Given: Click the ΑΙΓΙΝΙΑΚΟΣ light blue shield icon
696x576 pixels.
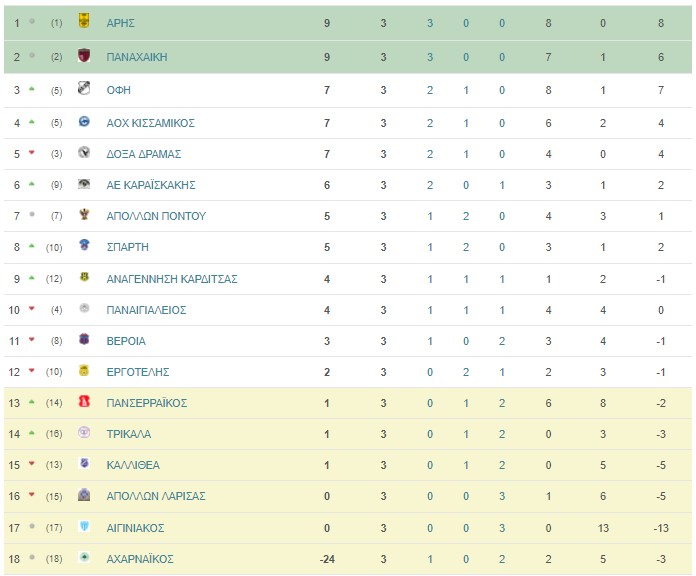Looking at the screenshot, I should (84, 526).
